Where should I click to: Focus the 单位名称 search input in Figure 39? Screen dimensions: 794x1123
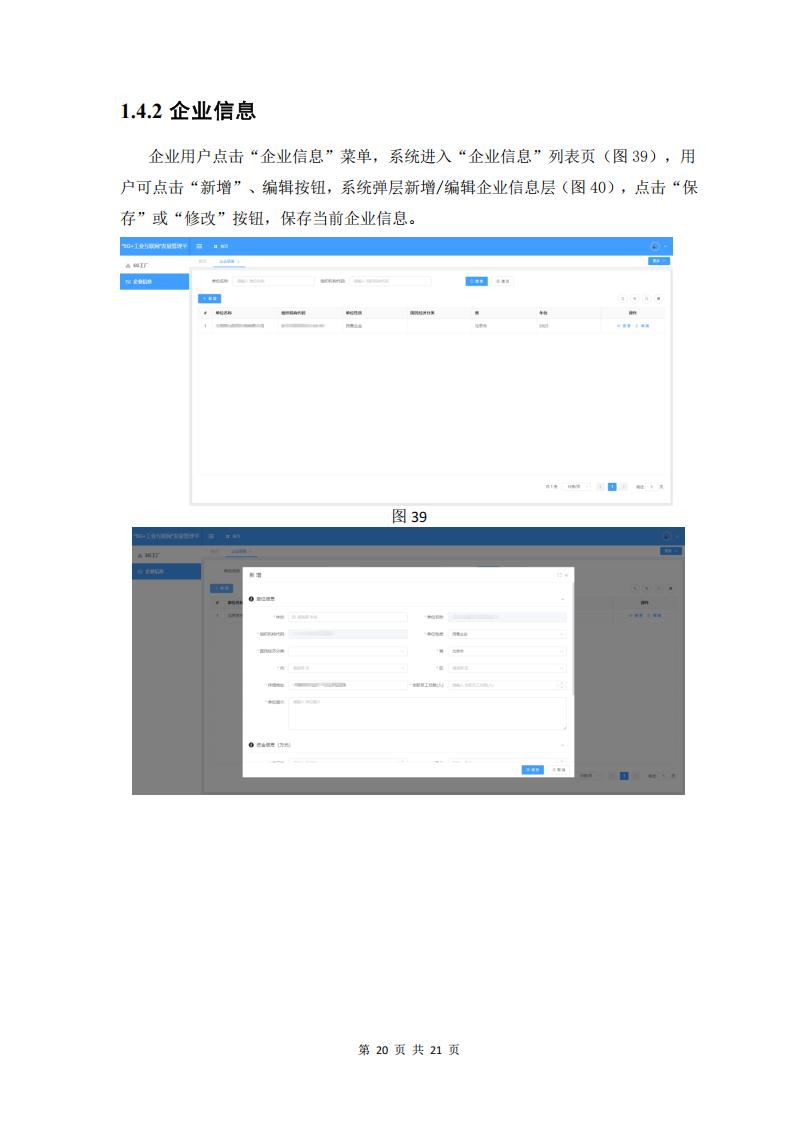pyautogui.click(x=273, y=281)
